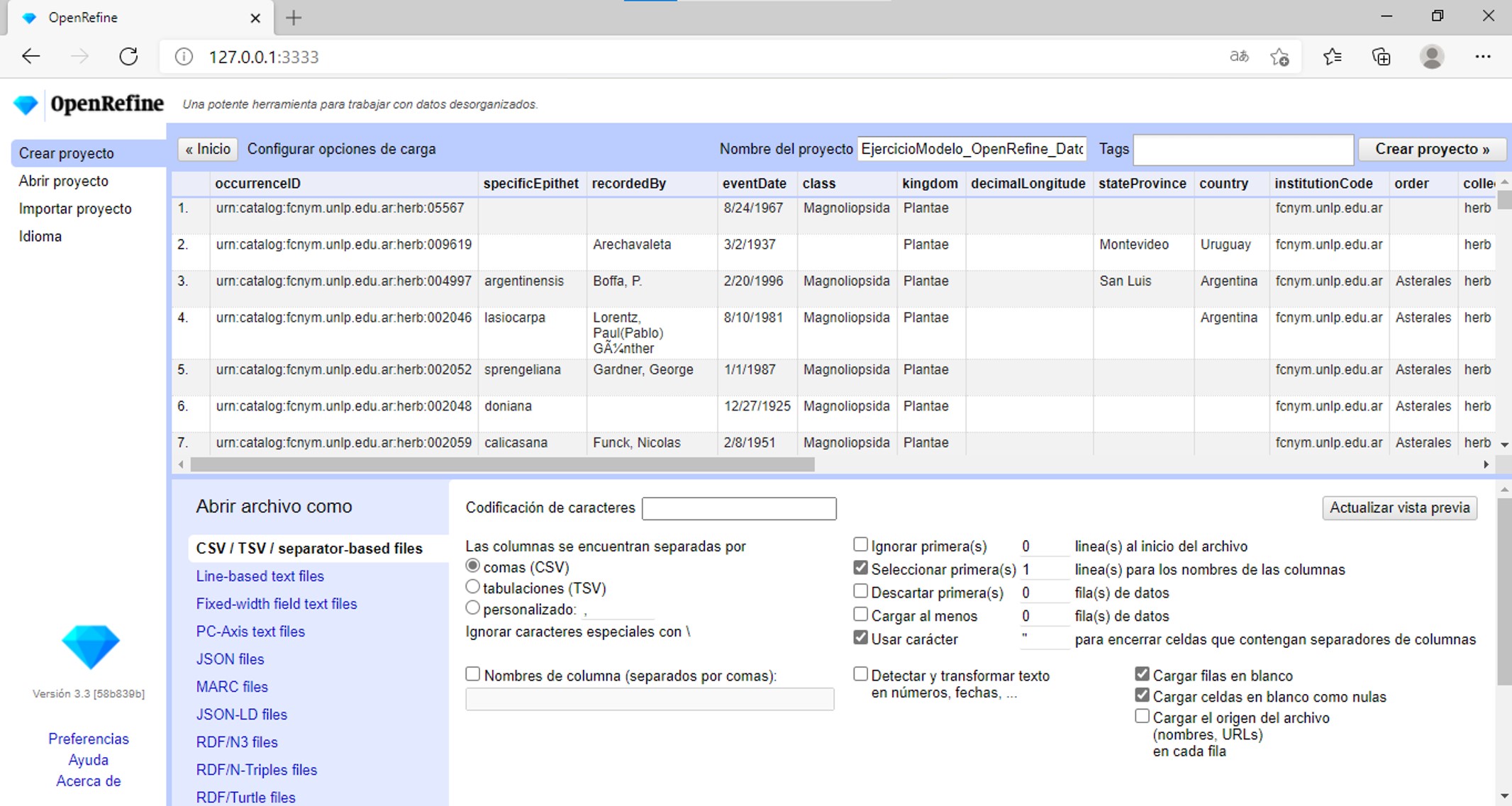Viewport: 1512px width, 806px height.
Task: Open the Preferencias link
Action: (89, 739)
